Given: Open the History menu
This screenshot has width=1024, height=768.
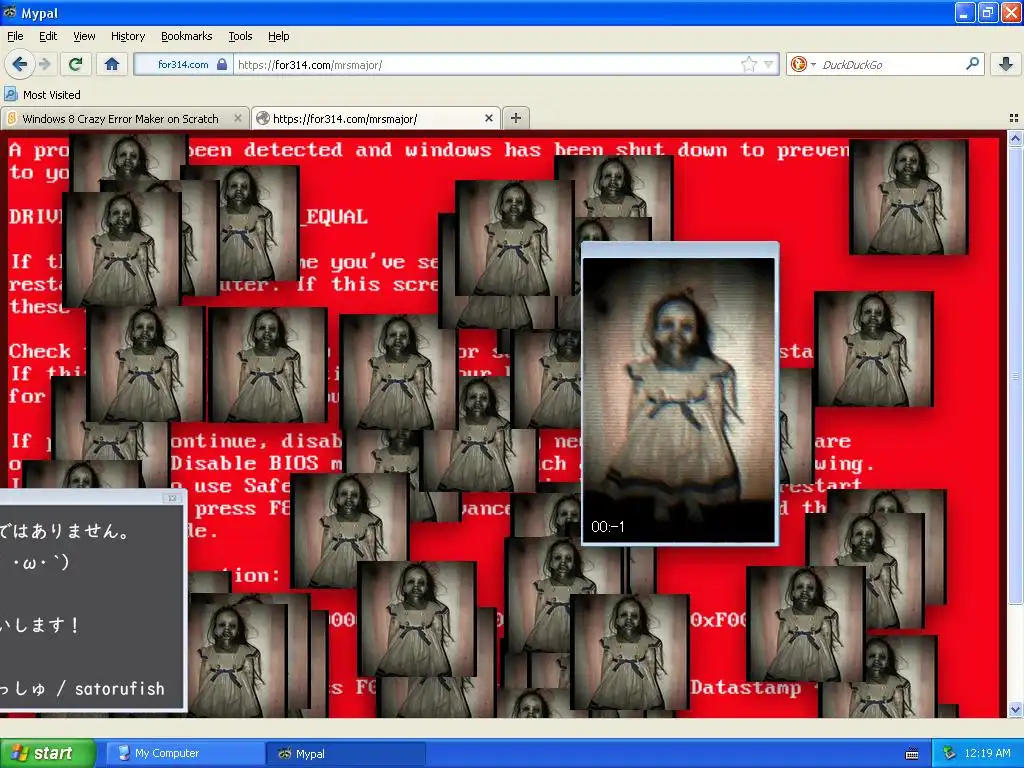Looking at the screenshot, I should pos(127,36).
